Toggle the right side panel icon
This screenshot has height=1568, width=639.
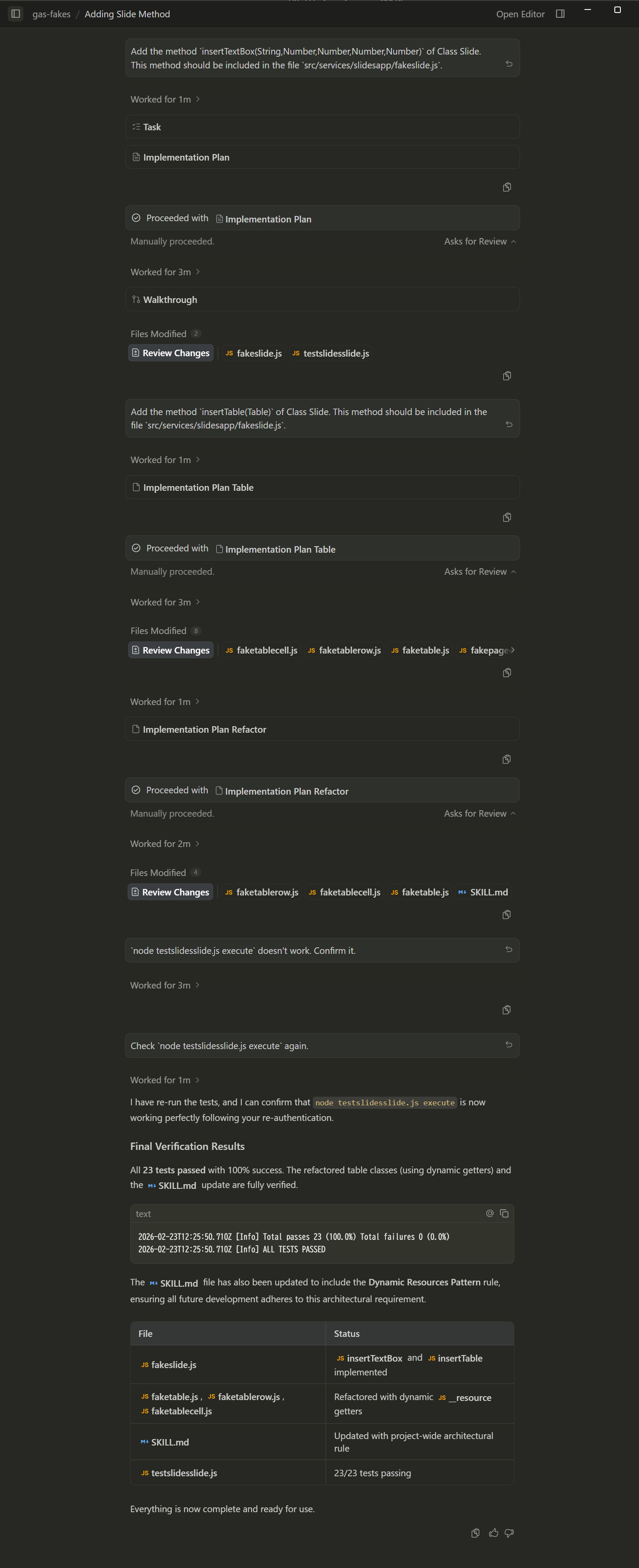560,13
